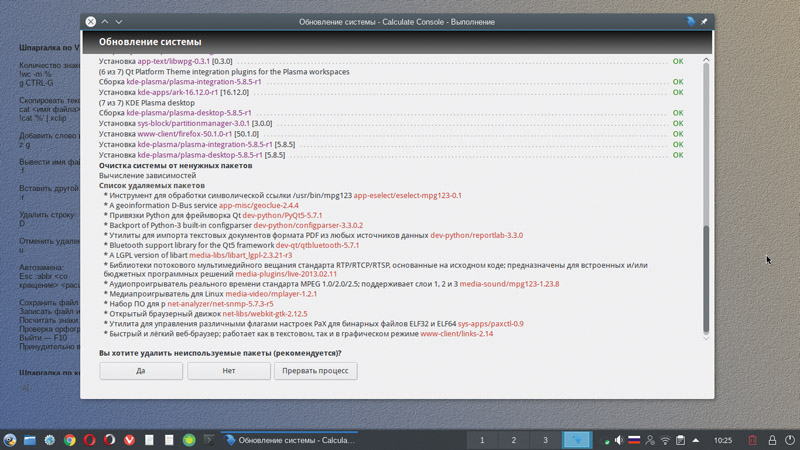Open system settings gear in the taskbar
This screenshot has width=800, height=450.
pyautogui.click(x=49, y=440)
